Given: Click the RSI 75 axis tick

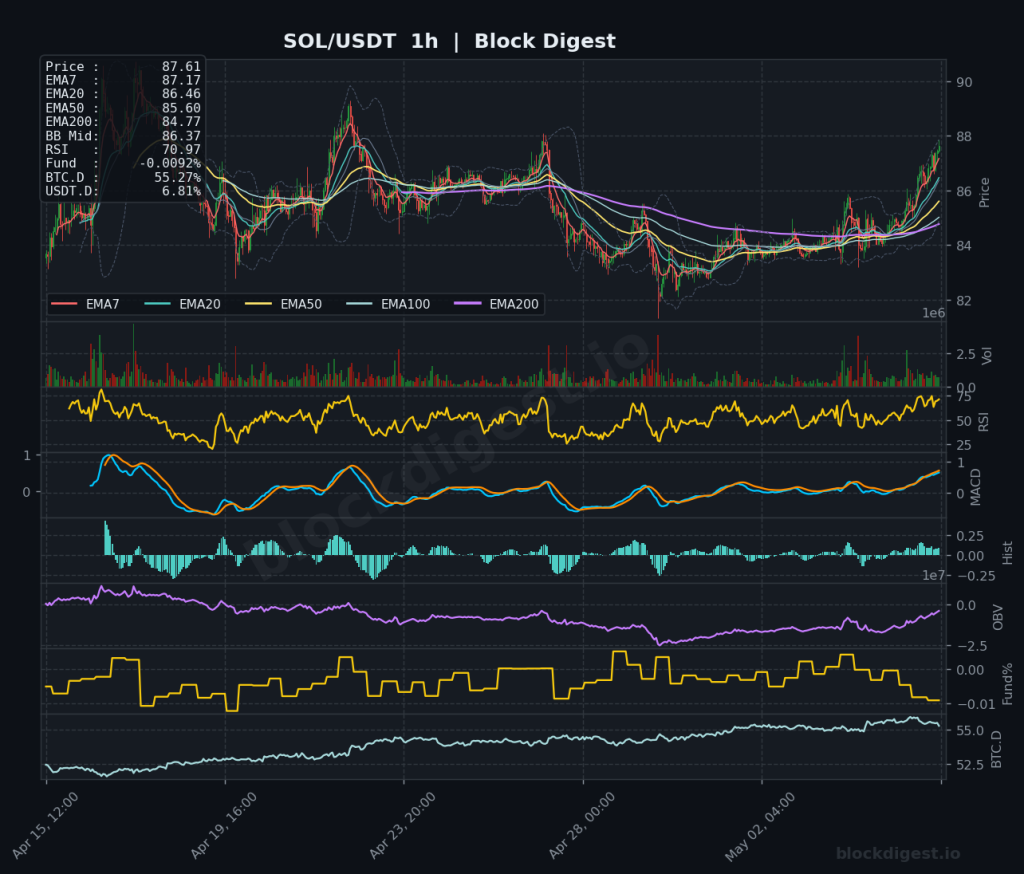Looking at the screenshot, I should pos(964,397).
